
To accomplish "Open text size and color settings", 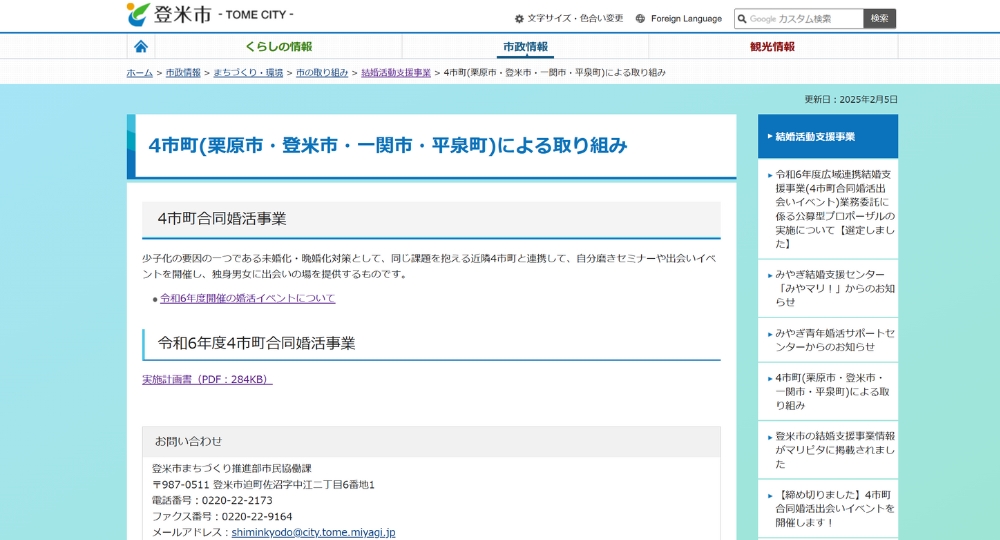I will pyautogui.click(x=569, y=18).
